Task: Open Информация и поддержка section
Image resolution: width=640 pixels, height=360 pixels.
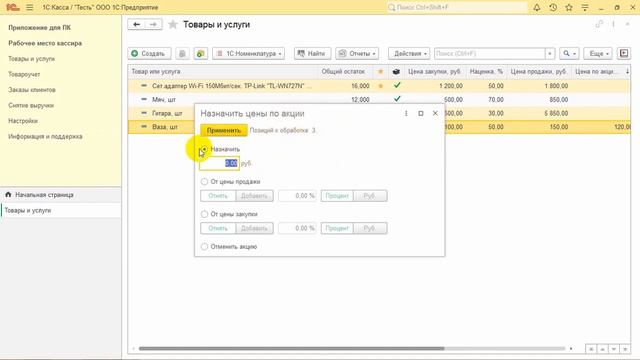Action: [x=45, y=136]
